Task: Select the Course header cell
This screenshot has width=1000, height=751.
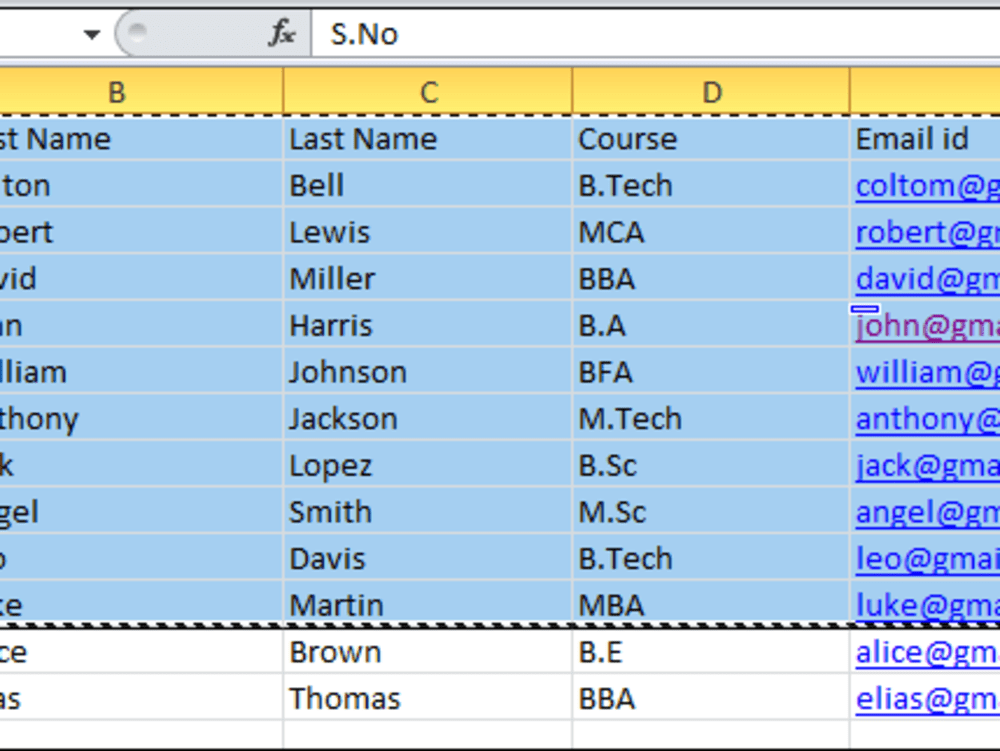Action: click(x=711, y=138)
